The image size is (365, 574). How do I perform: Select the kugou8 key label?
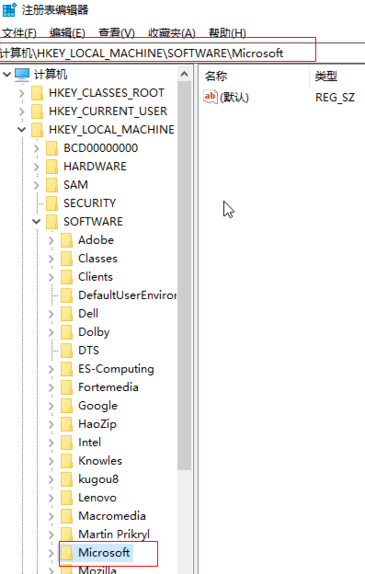click(98, 479)
